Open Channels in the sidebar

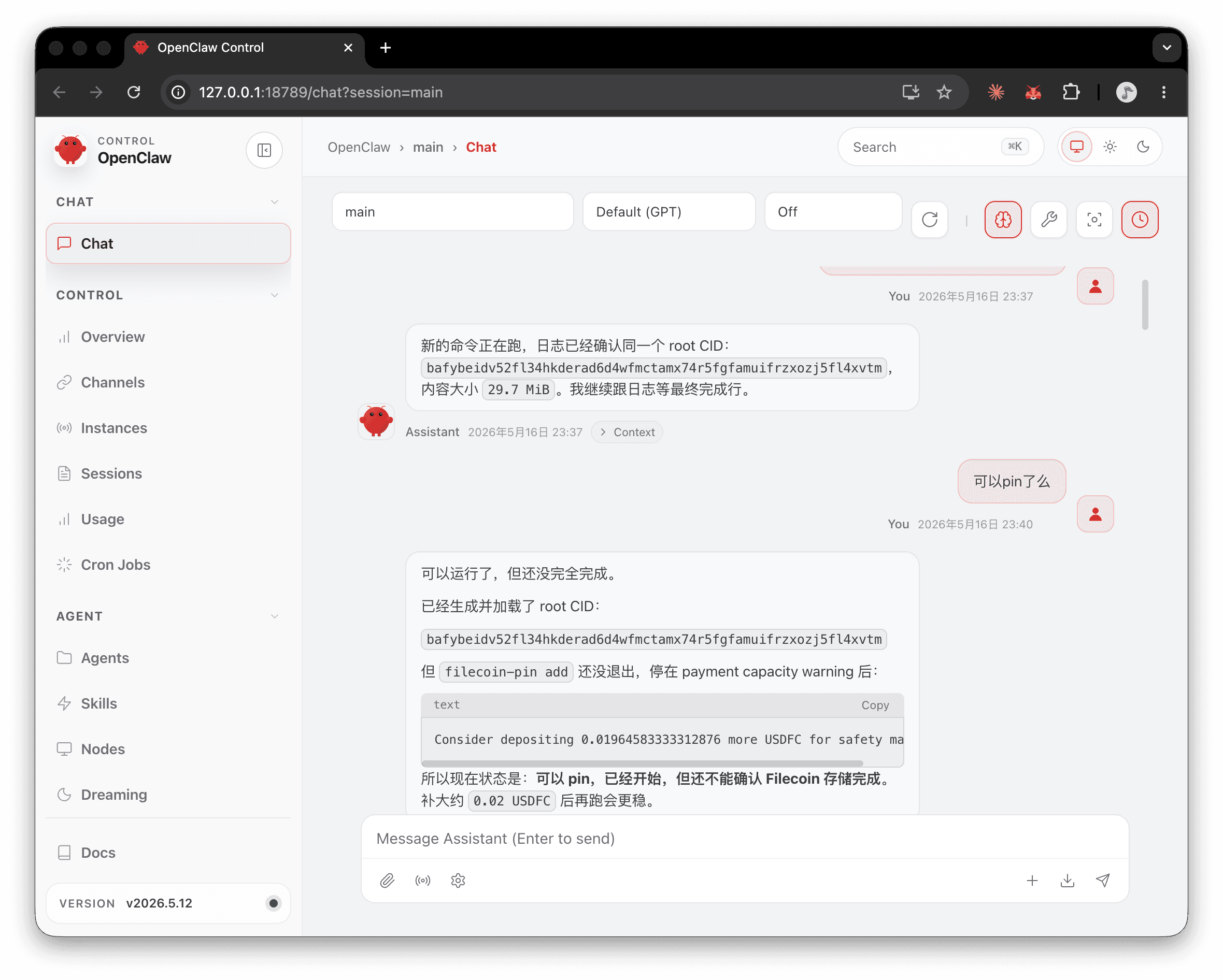click(168, 382)
